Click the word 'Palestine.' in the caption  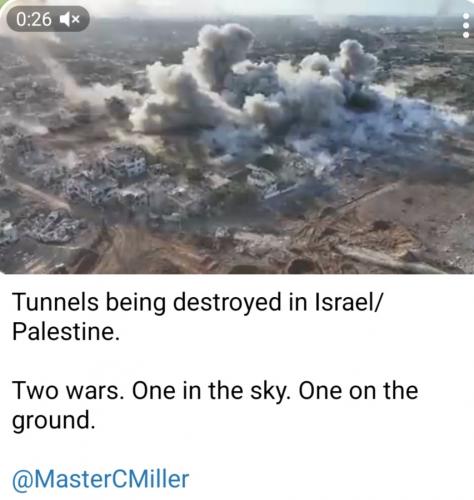pyautogui.click(x=66, y=332)
